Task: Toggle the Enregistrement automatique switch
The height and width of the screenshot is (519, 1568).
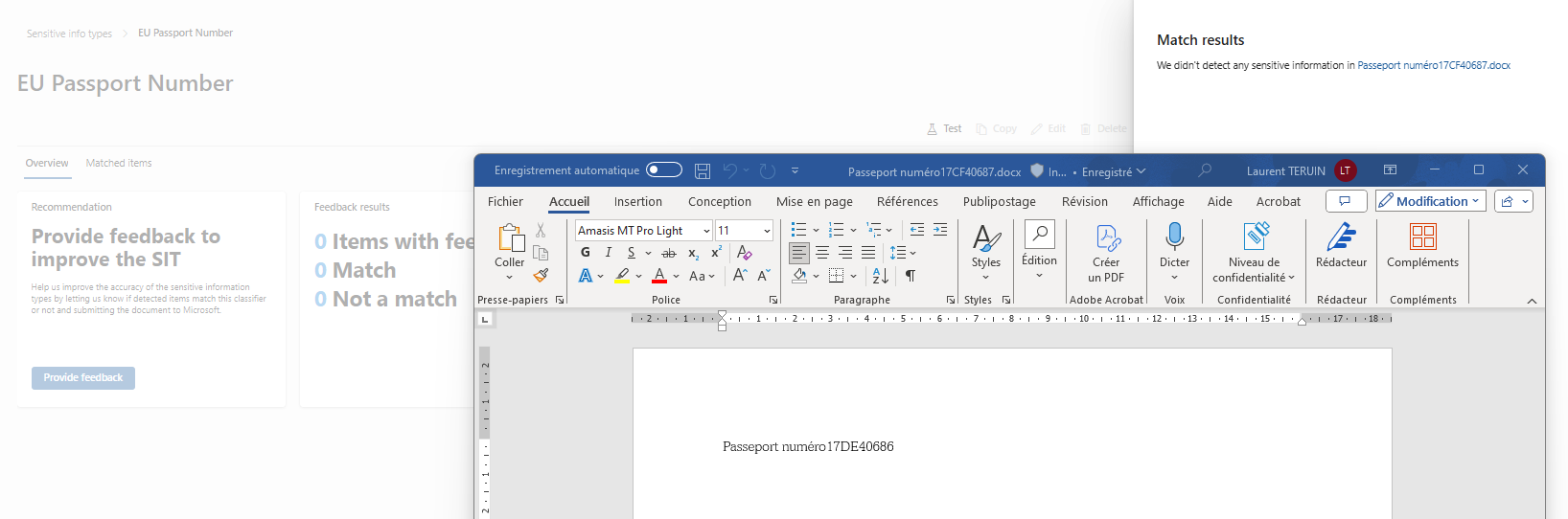Action: [x=664, y=170]
